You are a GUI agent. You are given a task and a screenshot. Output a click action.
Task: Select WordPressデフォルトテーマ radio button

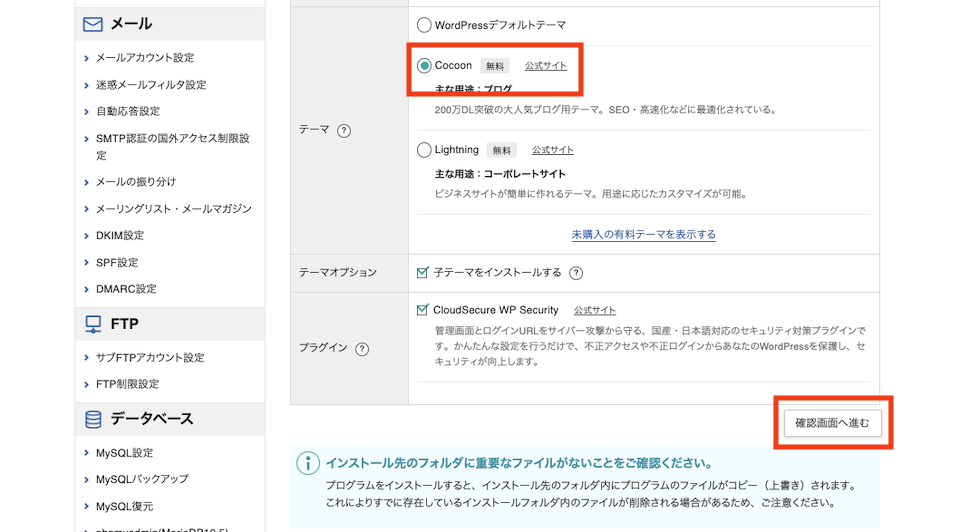[424, 25]
